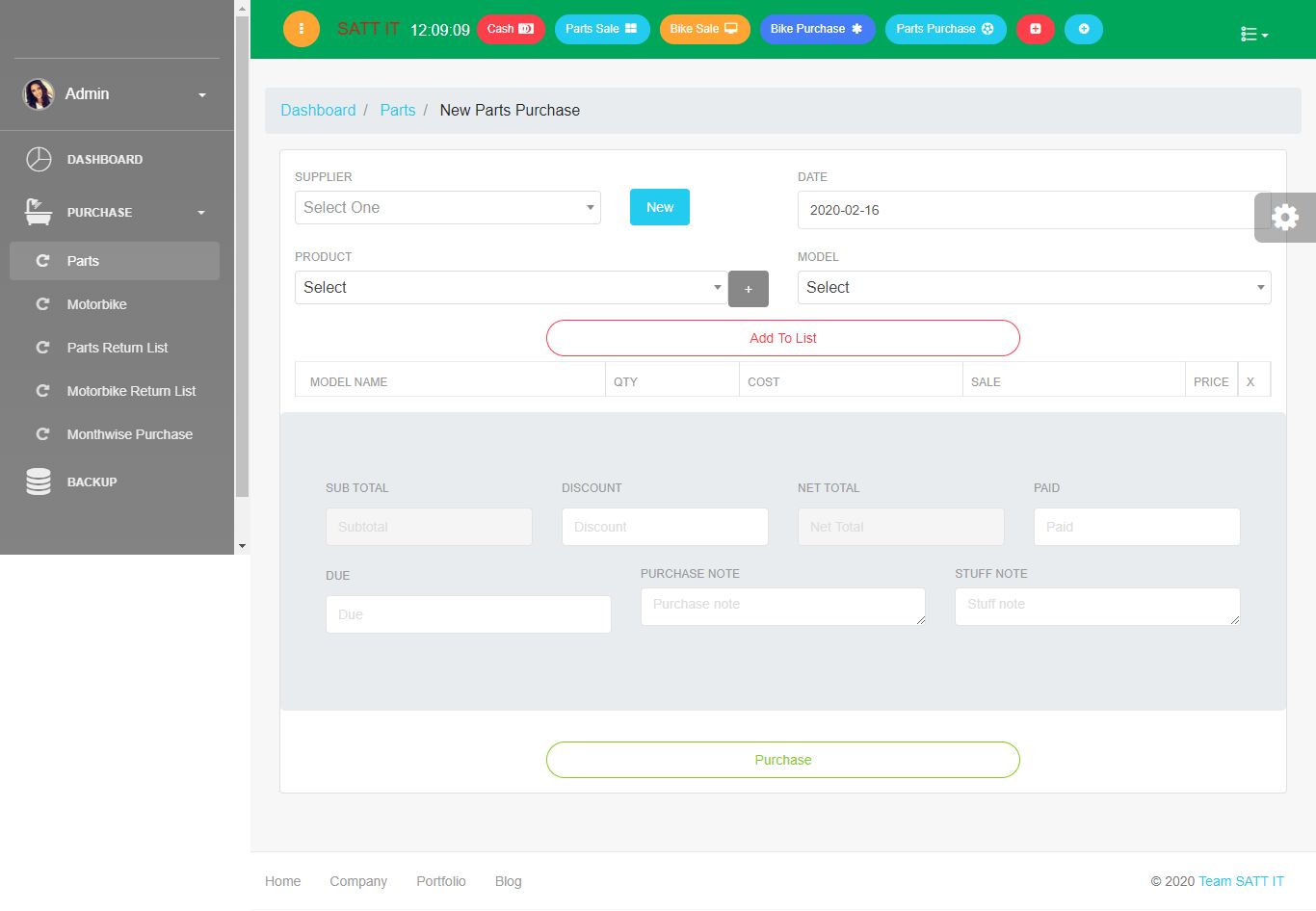Click the Subtotal field

(429, 527)
